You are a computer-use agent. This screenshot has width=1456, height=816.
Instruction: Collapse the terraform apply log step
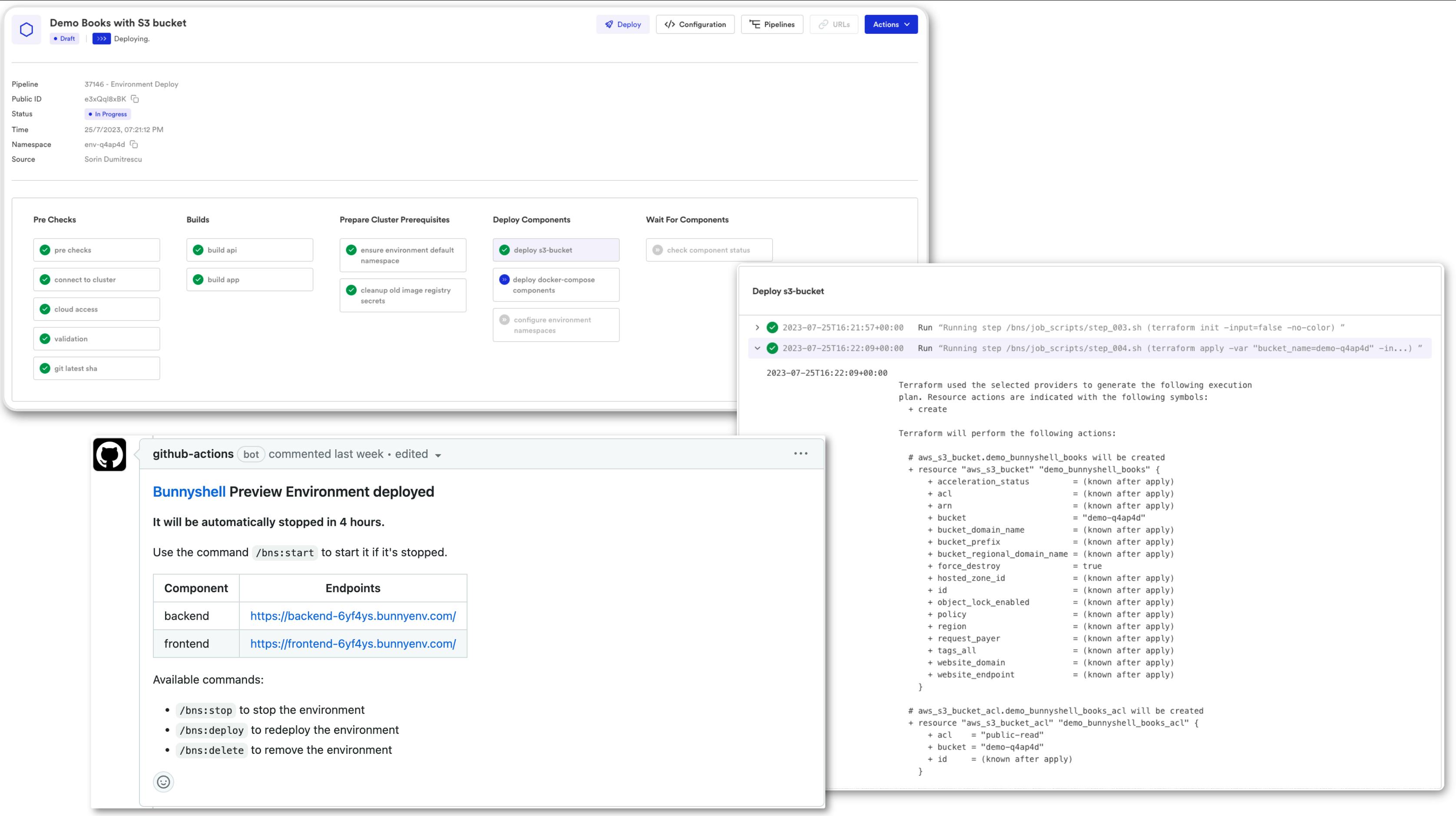coord(758,348)
